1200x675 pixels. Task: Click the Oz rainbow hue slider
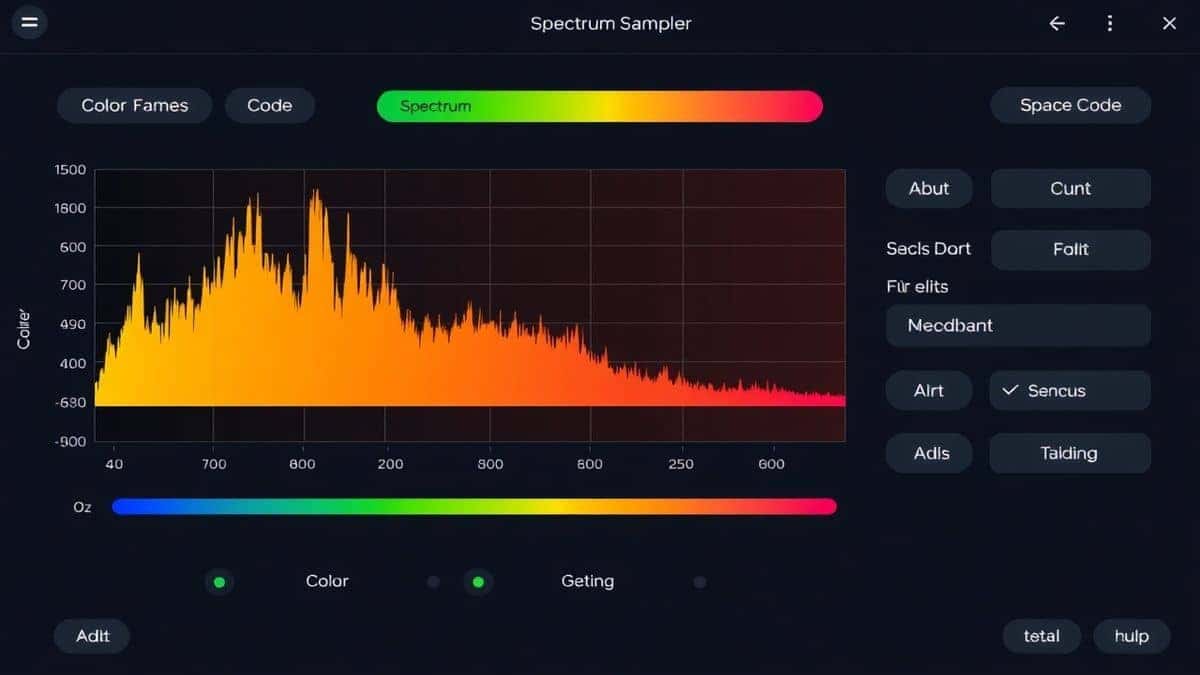(x=474, y=507)
